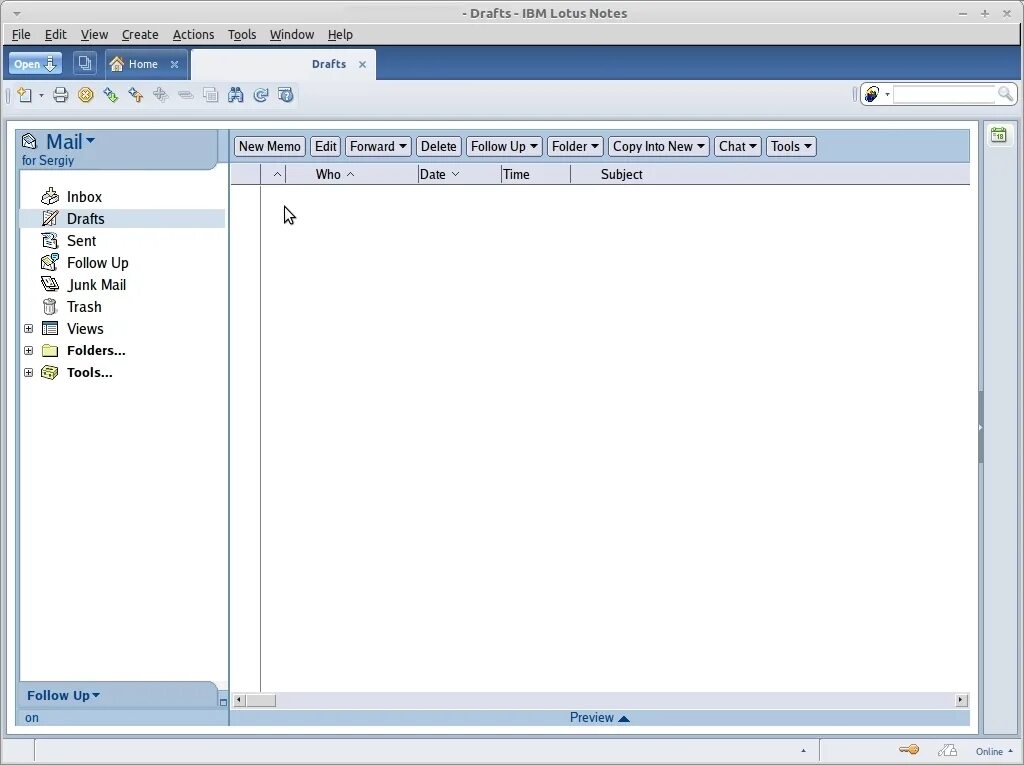
Task: Click the window thumbnails icon next to Open
Action: click(84, 63)
